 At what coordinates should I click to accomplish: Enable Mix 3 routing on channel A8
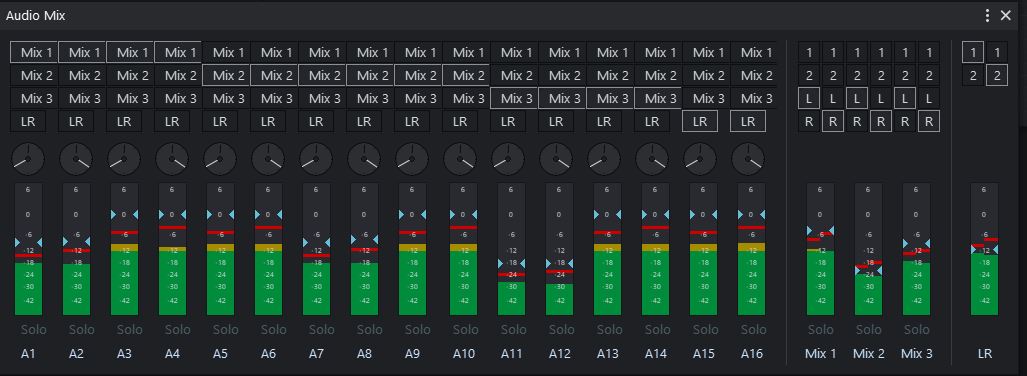click(x=371, y=99)
